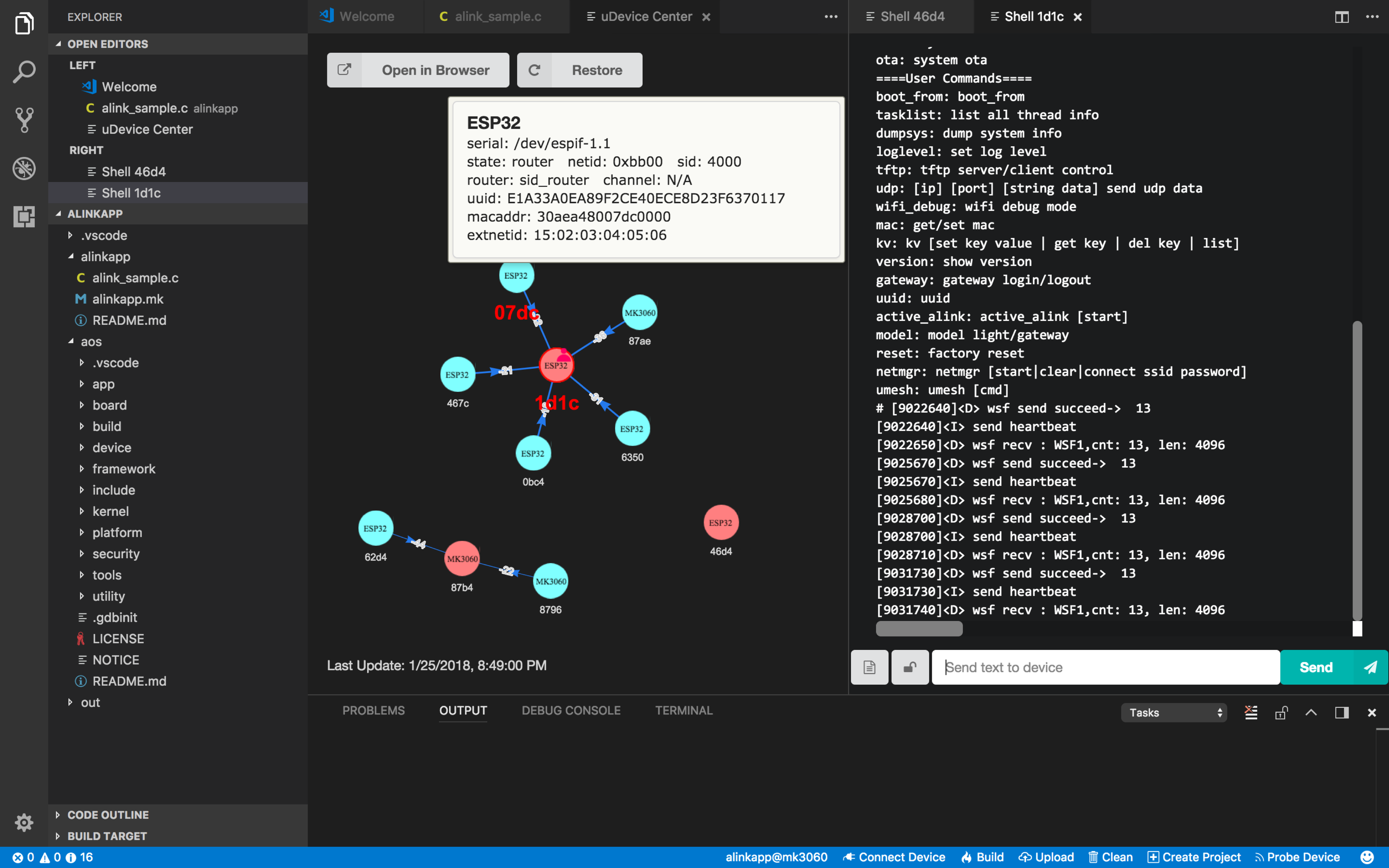Expand the kernel folder
Image resolution: width=1389 pixels, height=868 pixels.
(110, 511)
